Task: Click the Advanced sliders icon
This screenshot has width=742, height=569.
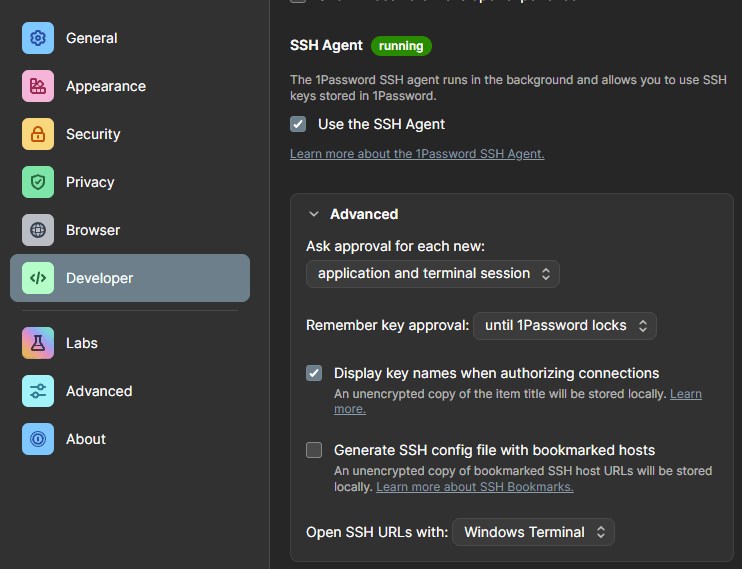Action: tap(38, 391)
